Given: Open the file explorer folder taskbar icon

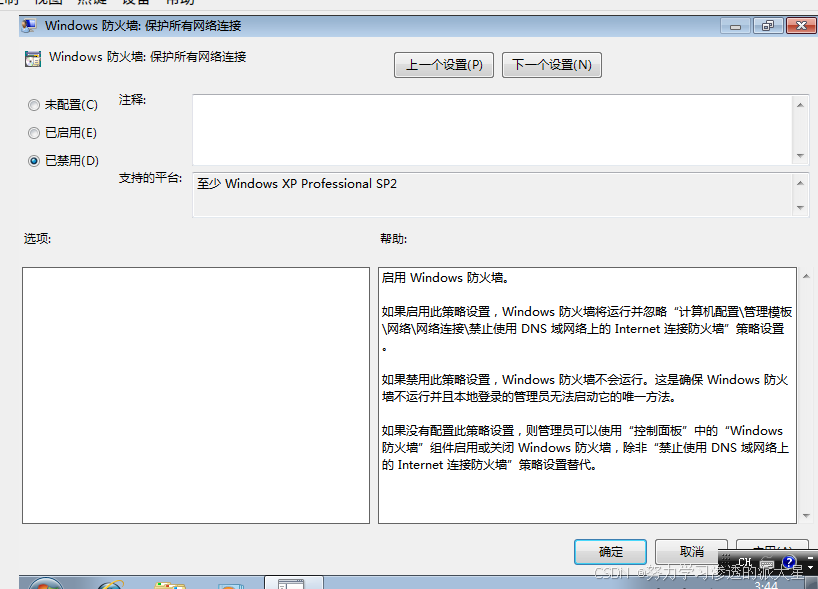Looking at the screenshot, I should pyautogui.click(x=171, y=585).
